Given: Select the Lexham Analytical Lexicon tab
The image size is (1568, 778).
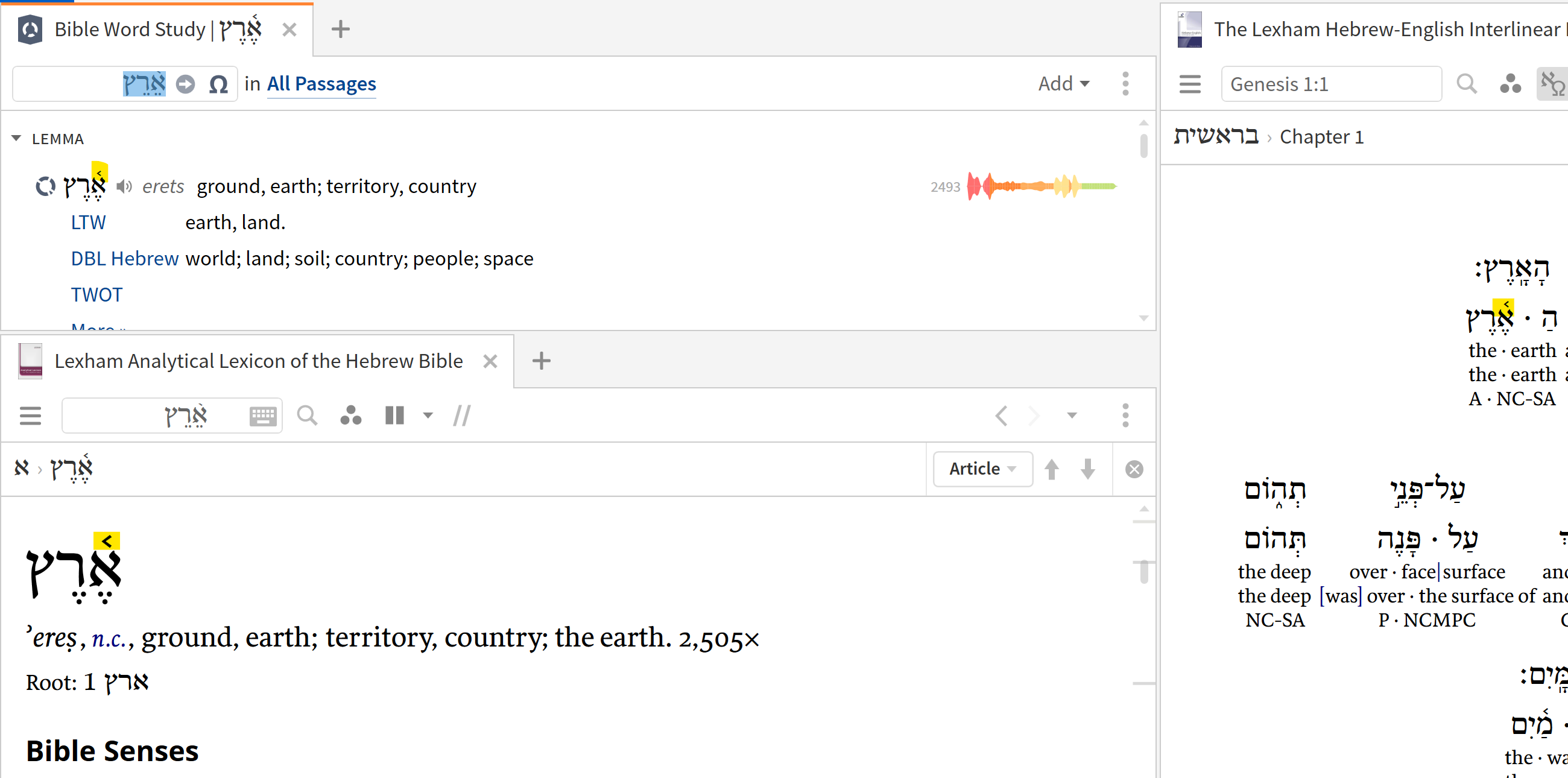Looking at the screenshot, I should tap(258, 361).
